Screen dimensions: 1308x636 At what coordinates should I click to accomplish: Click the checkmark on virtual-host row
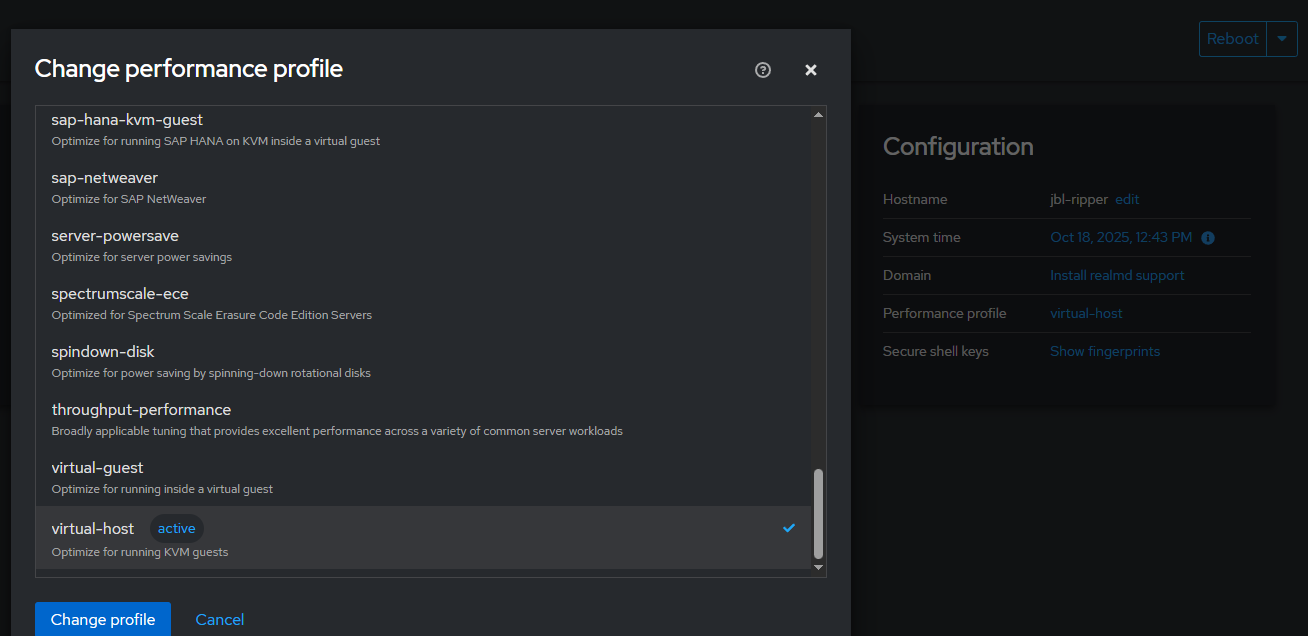789,528
